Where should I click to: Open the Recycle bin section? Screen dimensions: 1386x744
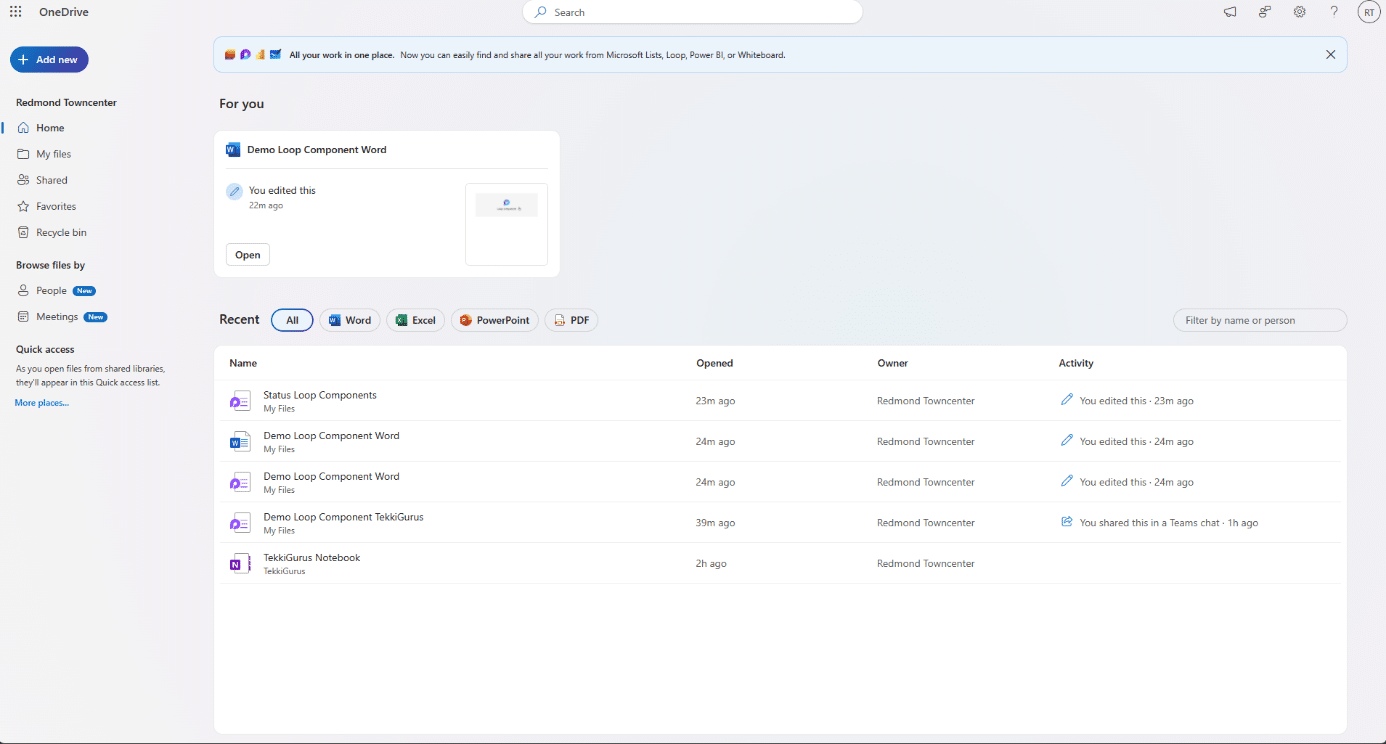point(61,232)
